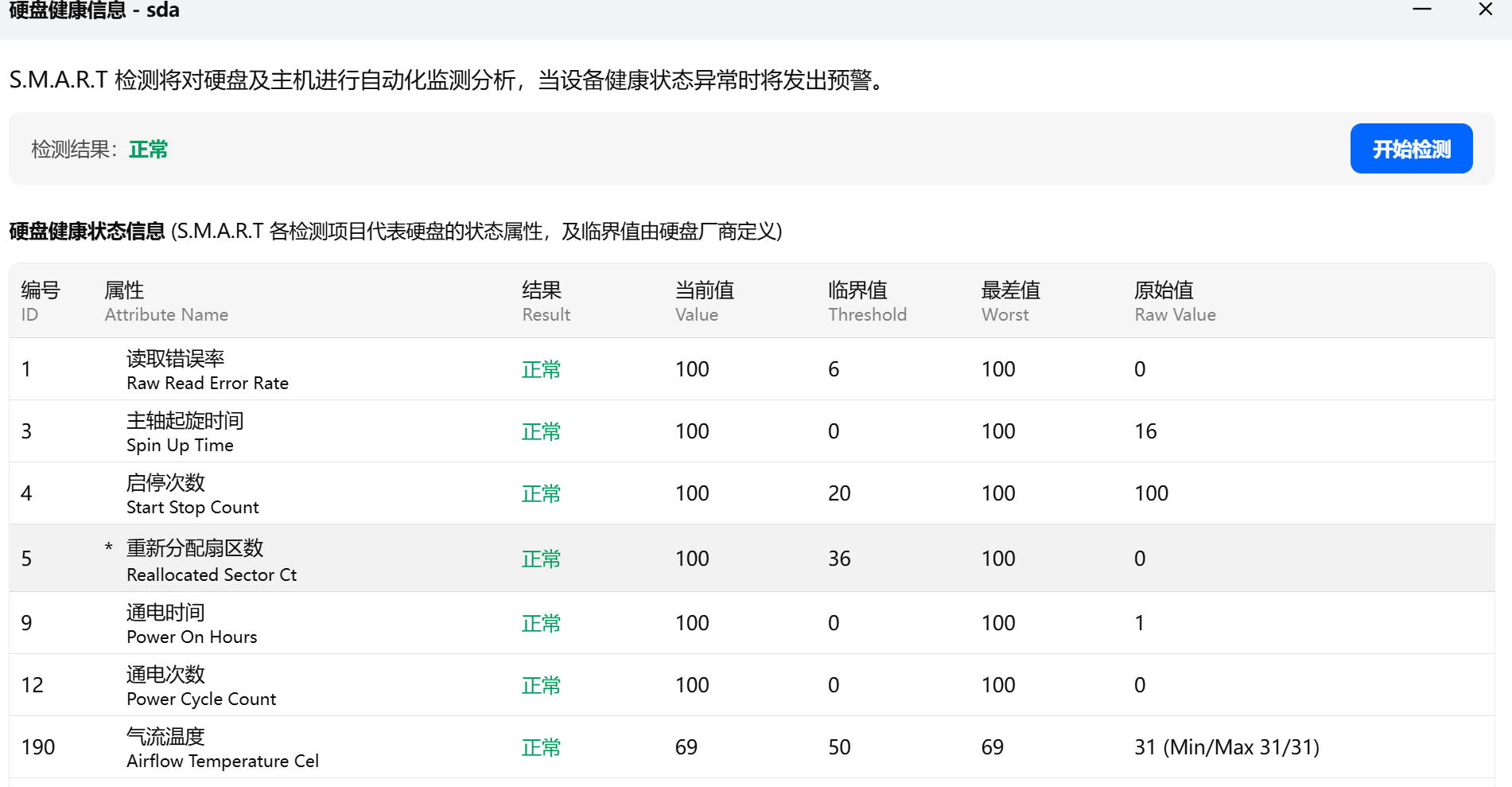
Task: Click the 临界值 Threshold column header
Action: pos(867,301)
